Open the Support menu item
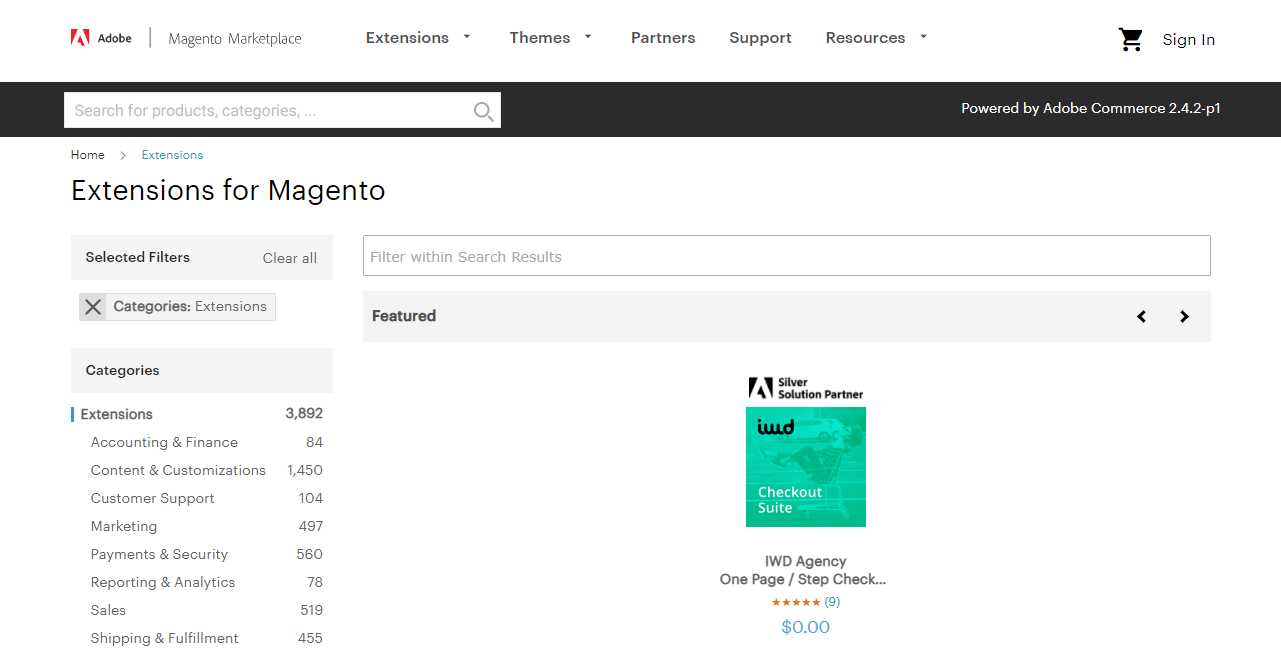 pyautogui.click(x=760, y=38)
